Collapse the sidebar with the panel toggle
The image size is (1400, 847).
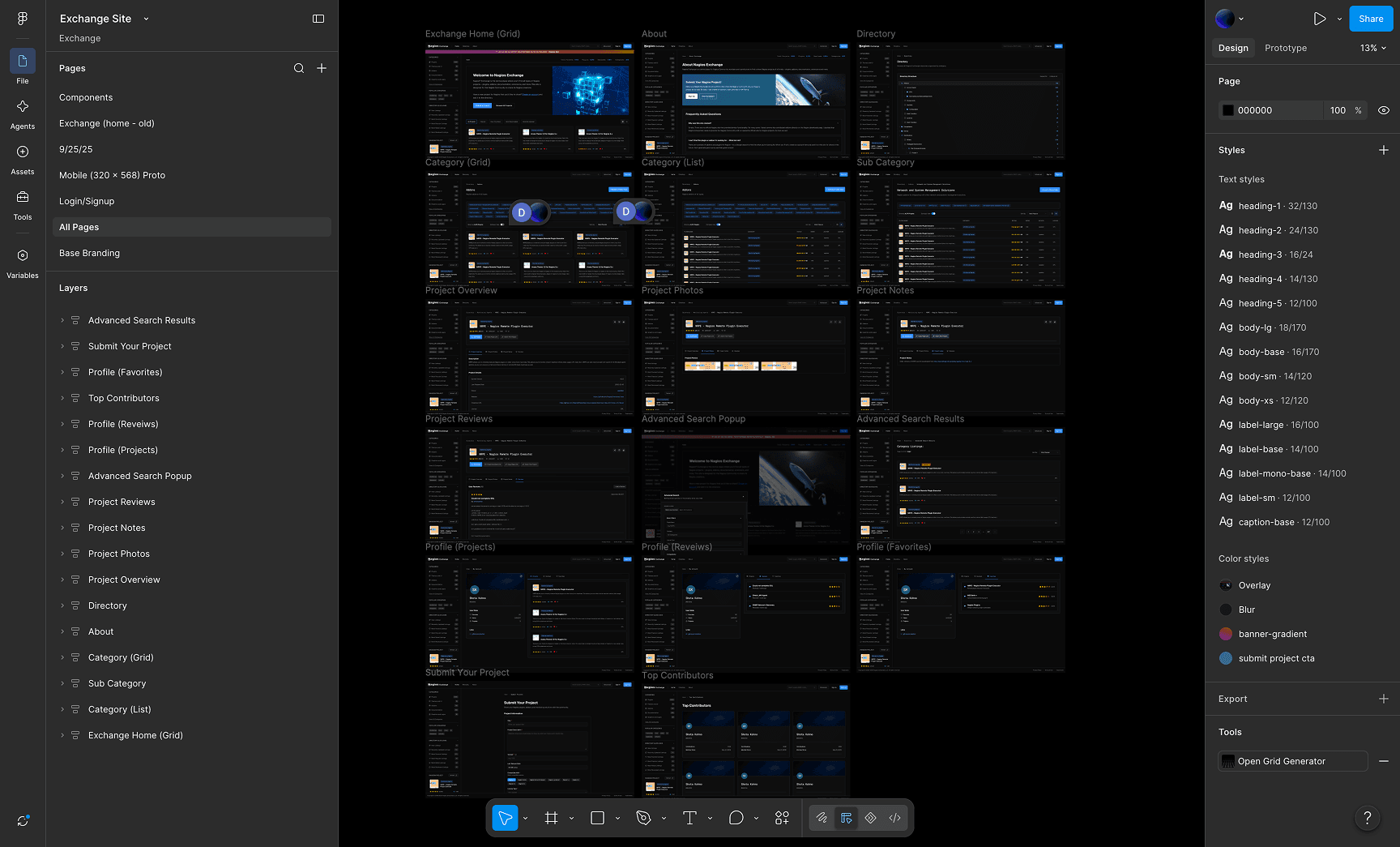point(318,19)
